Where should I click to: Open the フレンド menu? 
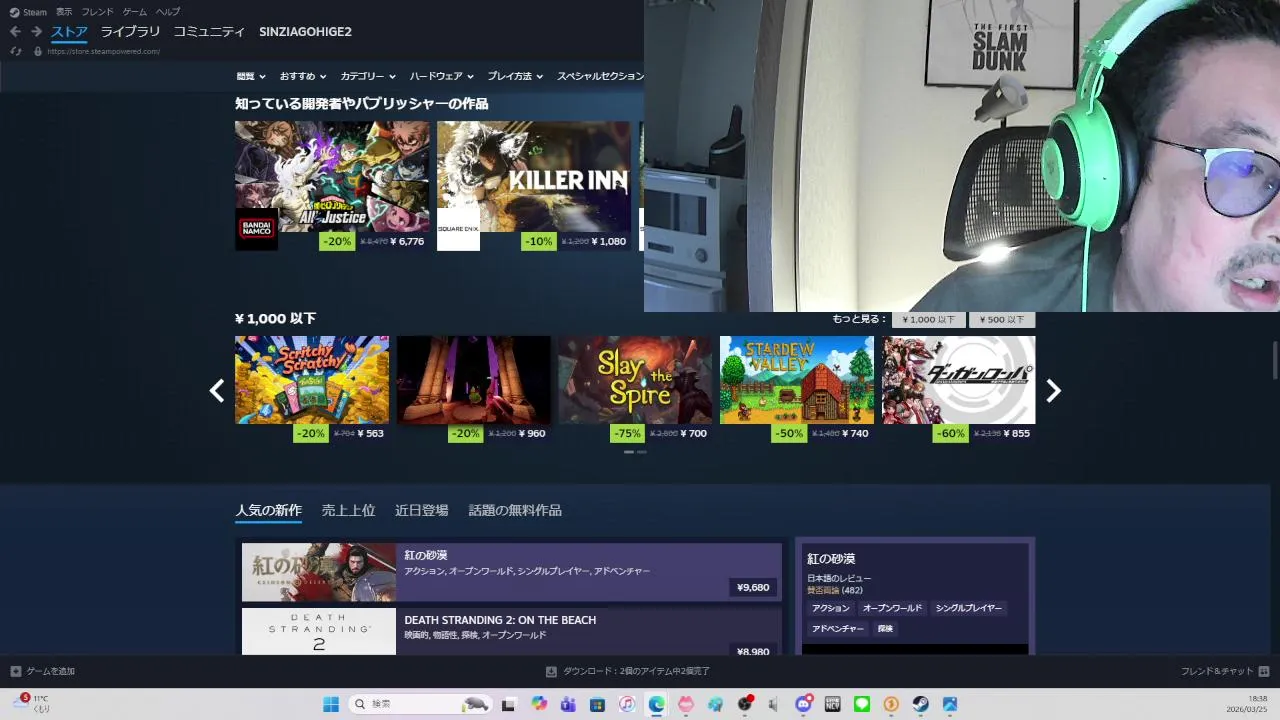[97, 12]
